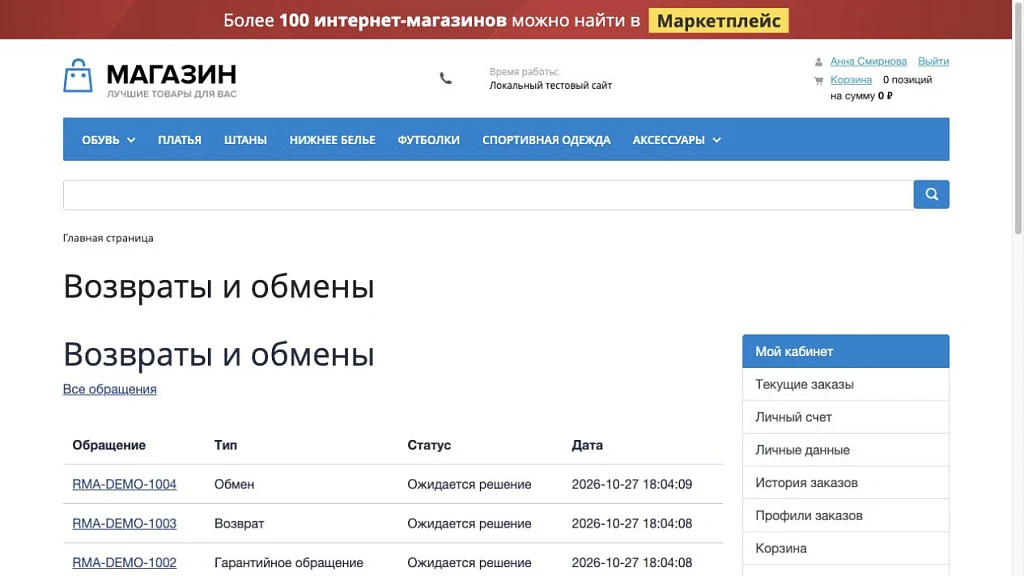
Task: Open the Платья category
Action: click(x=180, y=140)
